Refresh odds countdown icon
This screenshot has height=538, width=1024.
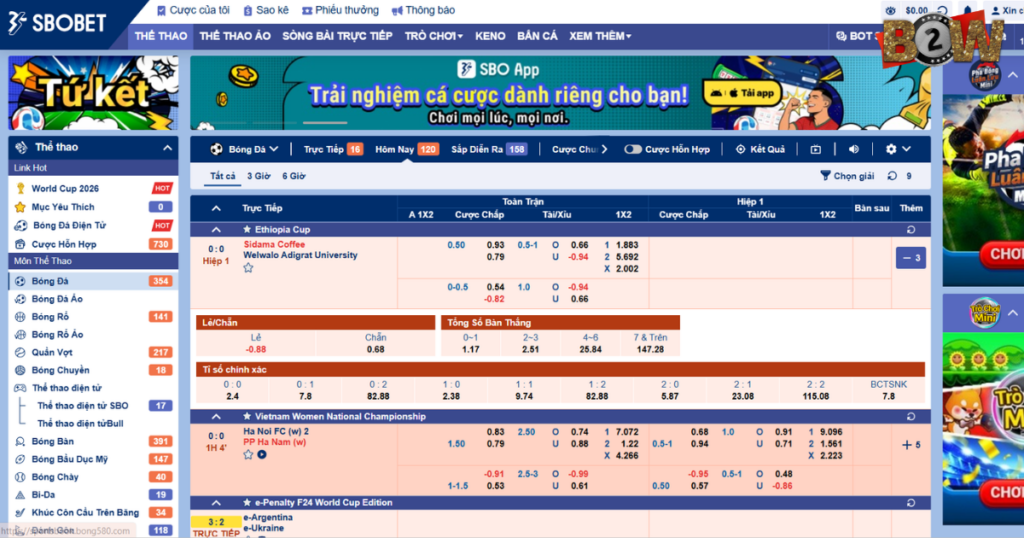(x=892, y=176)
